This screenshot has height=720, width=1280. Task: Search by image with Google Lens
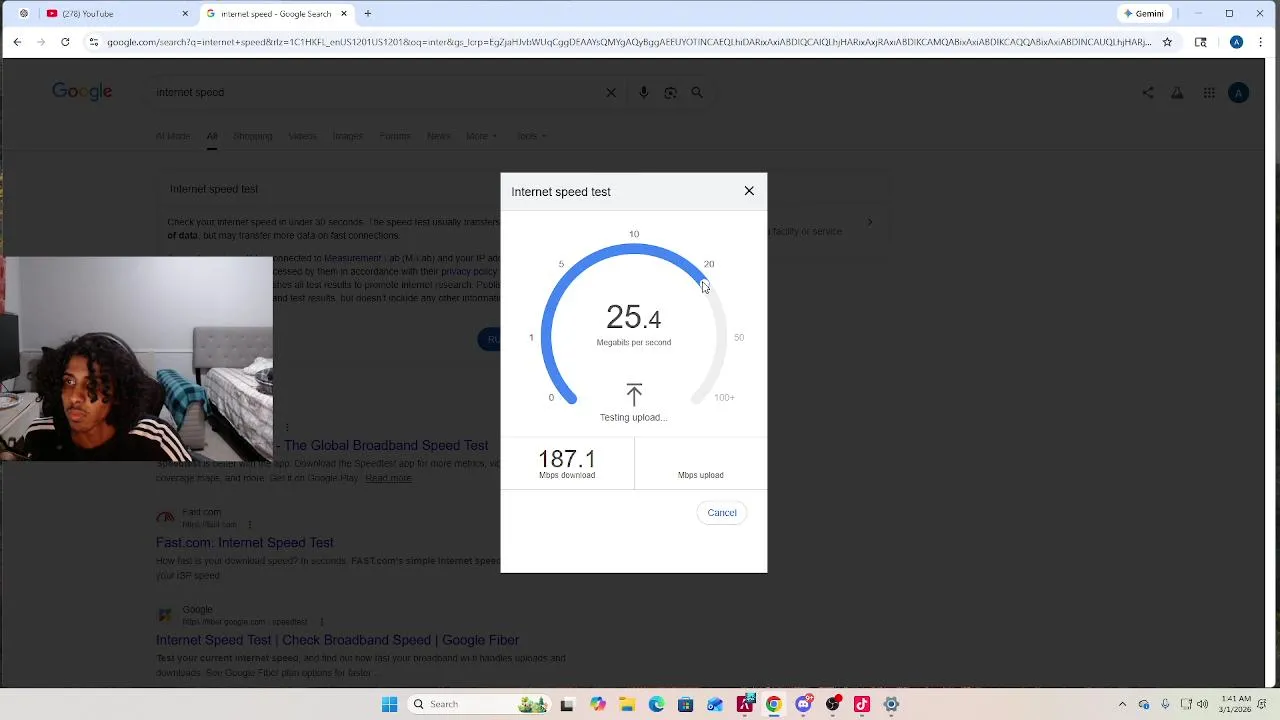tap(670, 93)
